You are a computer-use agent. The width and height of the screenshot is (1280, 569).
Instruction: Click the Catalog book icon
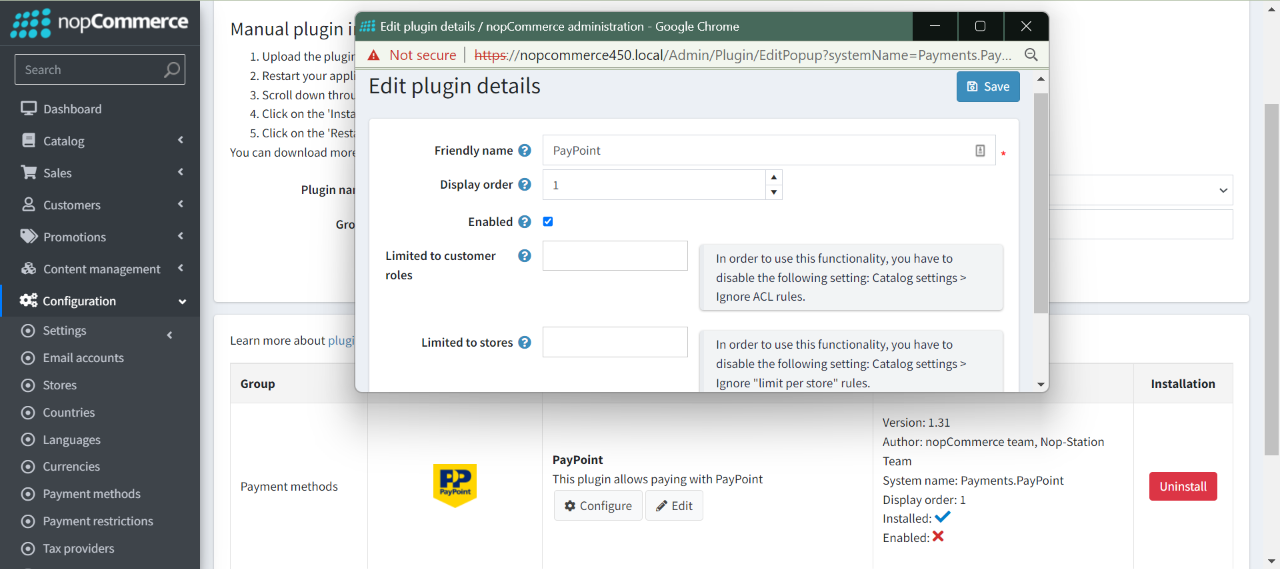pos(28,141)
